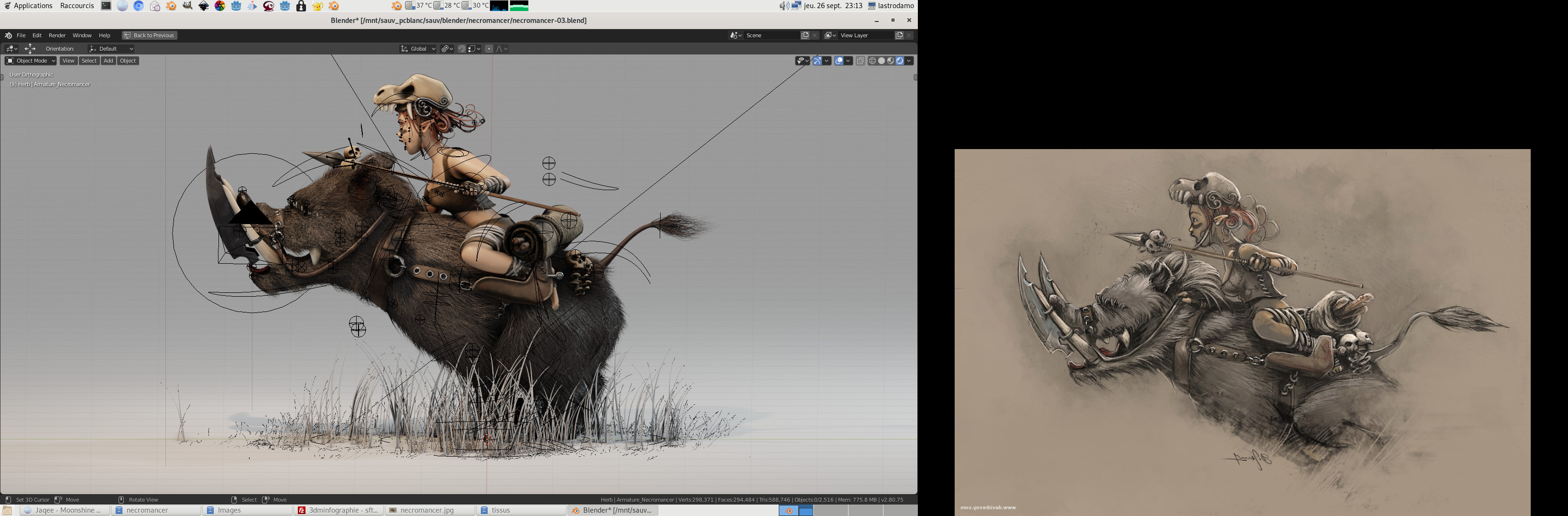Click the new scene copy icon
The height and width of the screenshot is (516, 1568).
click(x=806, y=35)
